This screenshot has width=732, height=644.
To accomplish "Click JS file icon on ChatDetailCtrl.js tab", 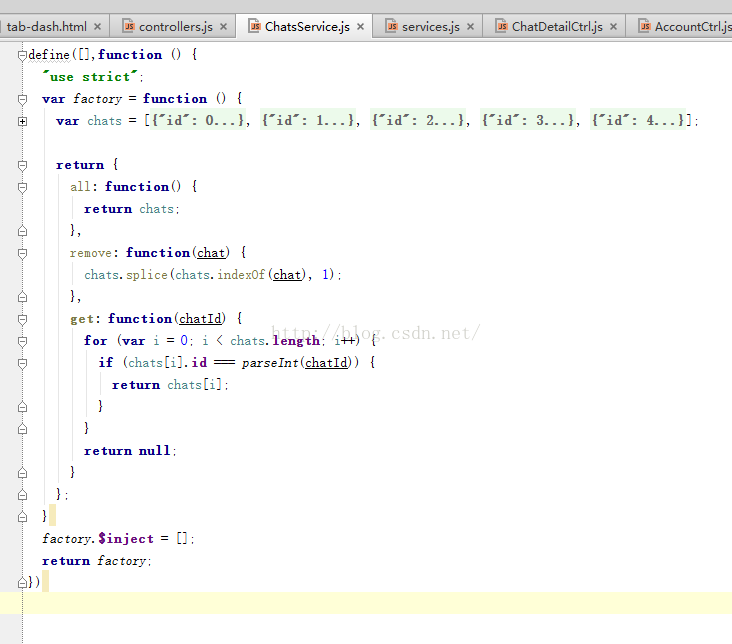I will click(x=501, y=26).
